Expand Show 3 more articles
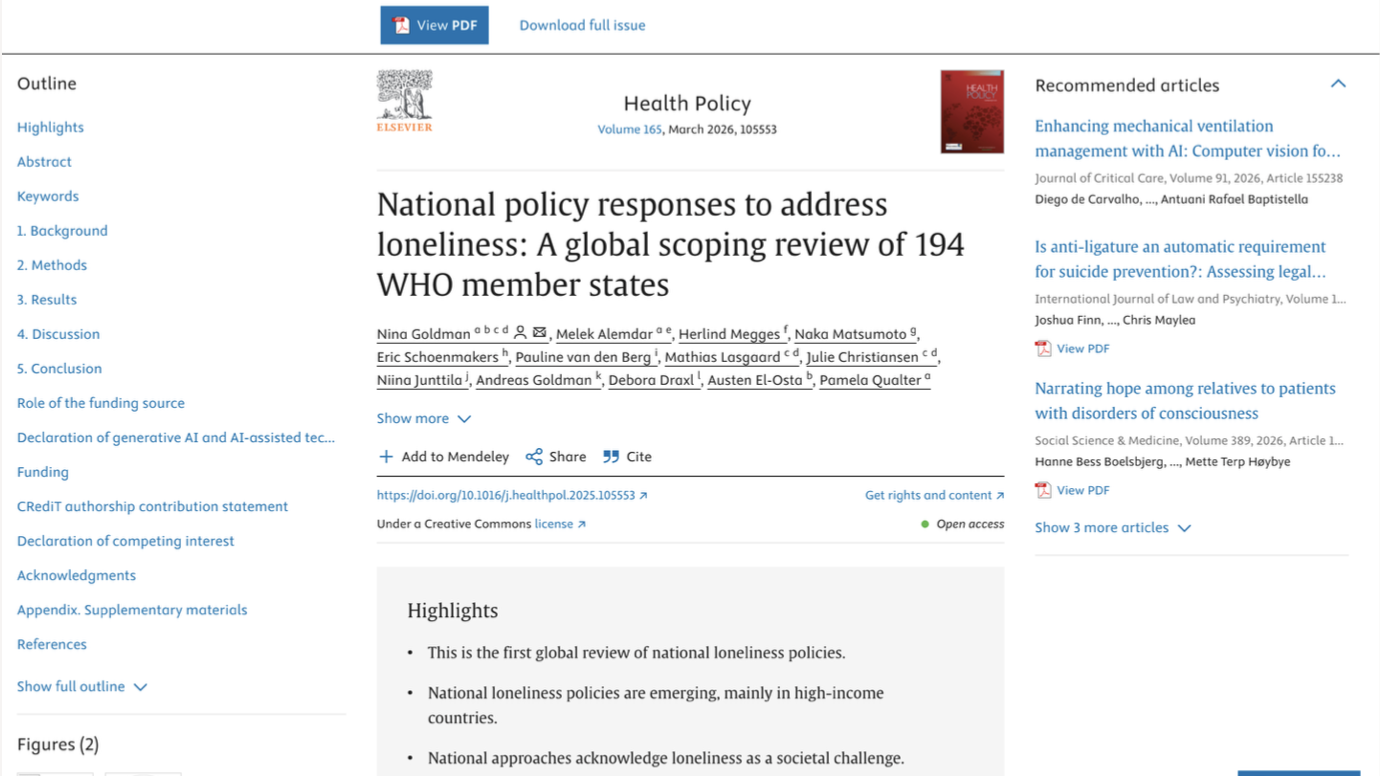The image size is (1380, 776). (1113, 527)
